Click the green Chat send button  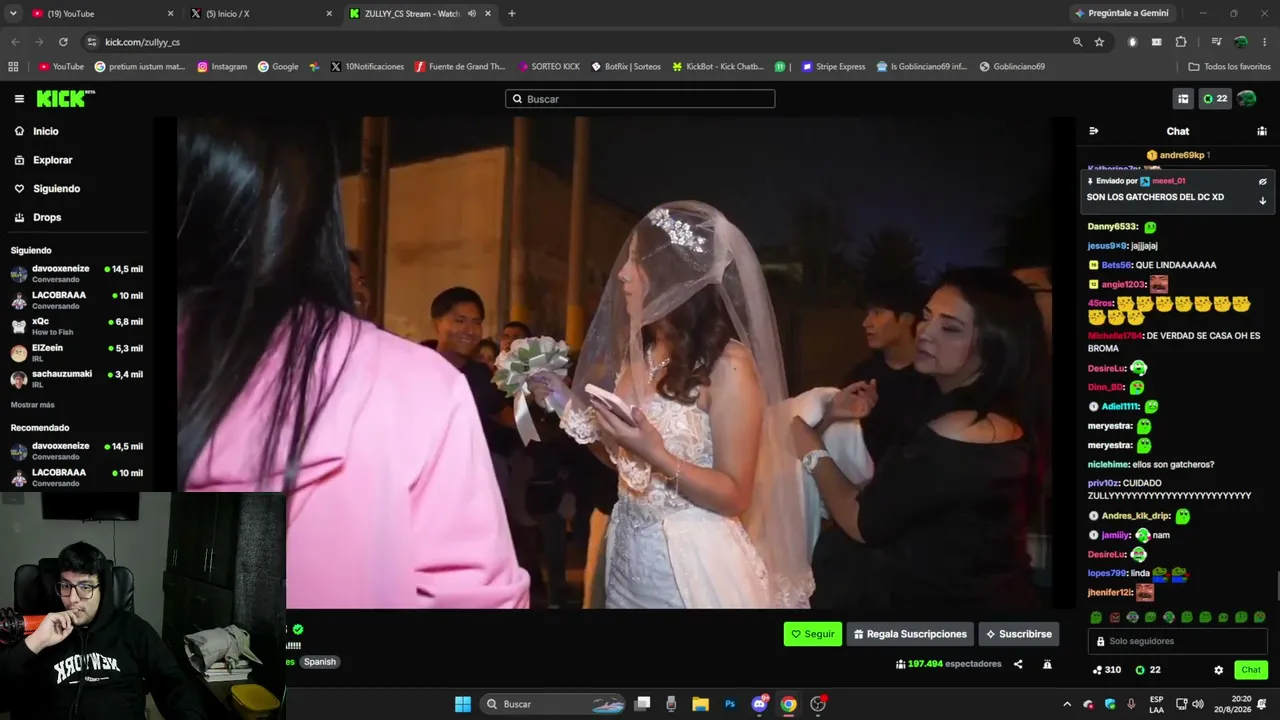pos(1251,670)
